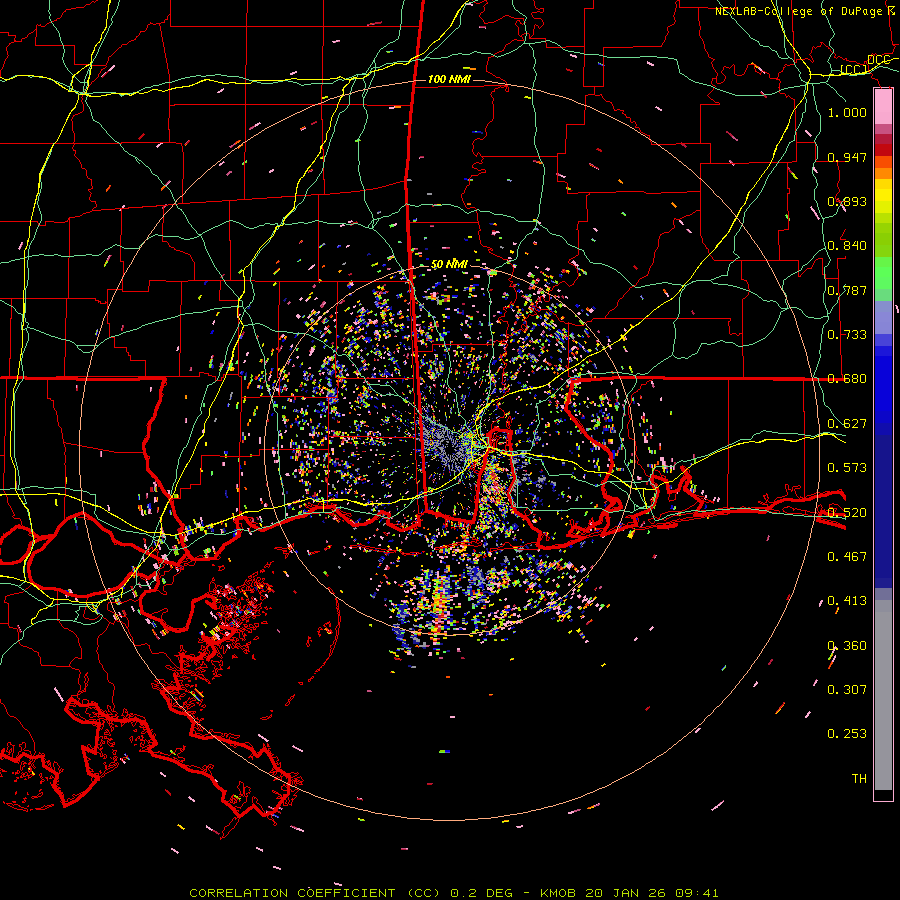Click the 0.253 legend value
900x900 pixels.
click(x=847, y=734)
